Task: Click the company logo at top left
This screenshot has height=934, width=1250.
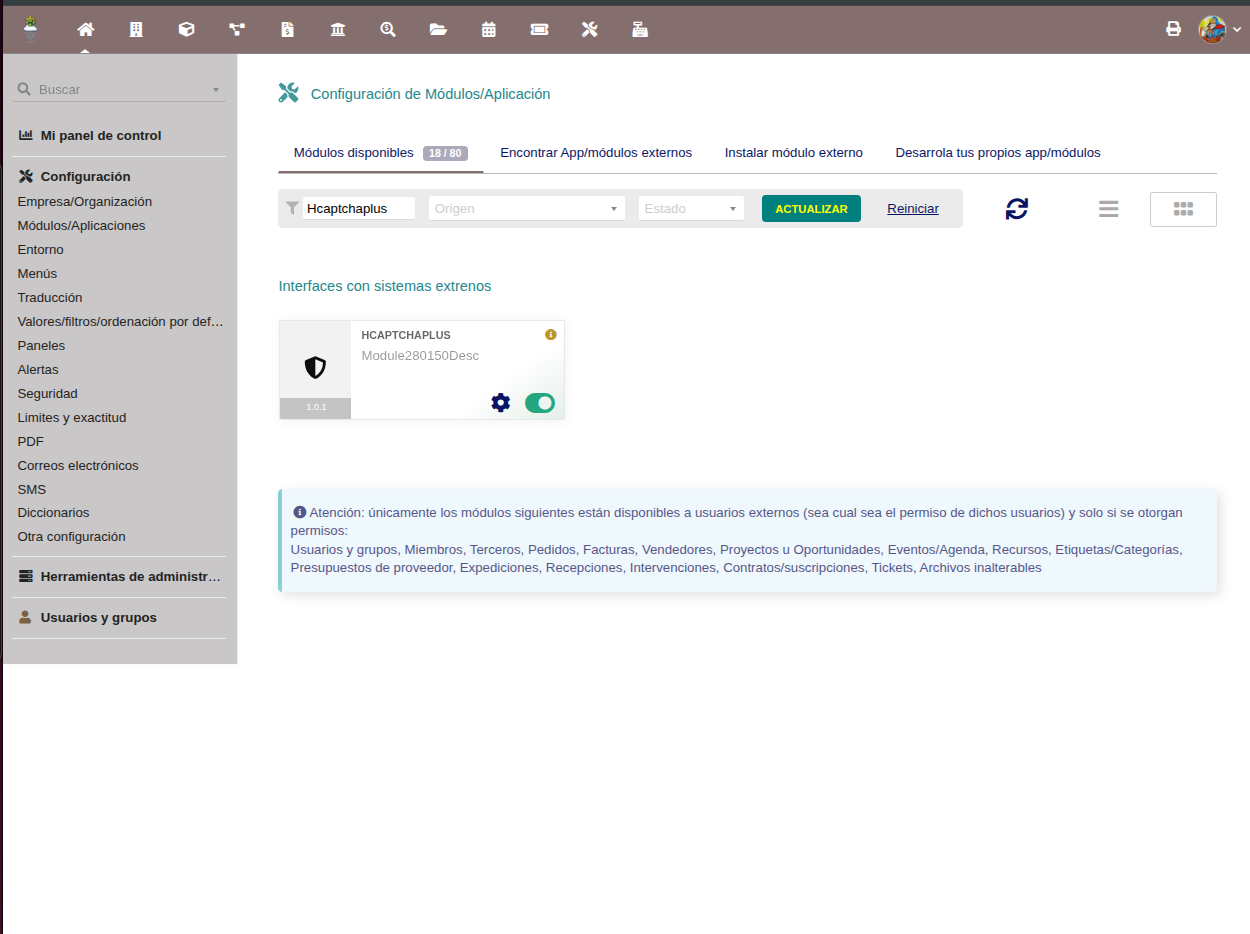Action: (x=31, y=29)
